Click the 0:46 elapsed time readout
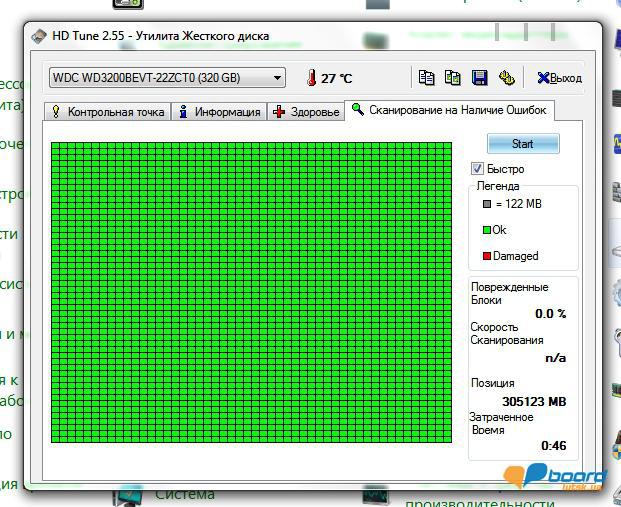This screenshot has height=507, width=621. [x=553, y=445]
